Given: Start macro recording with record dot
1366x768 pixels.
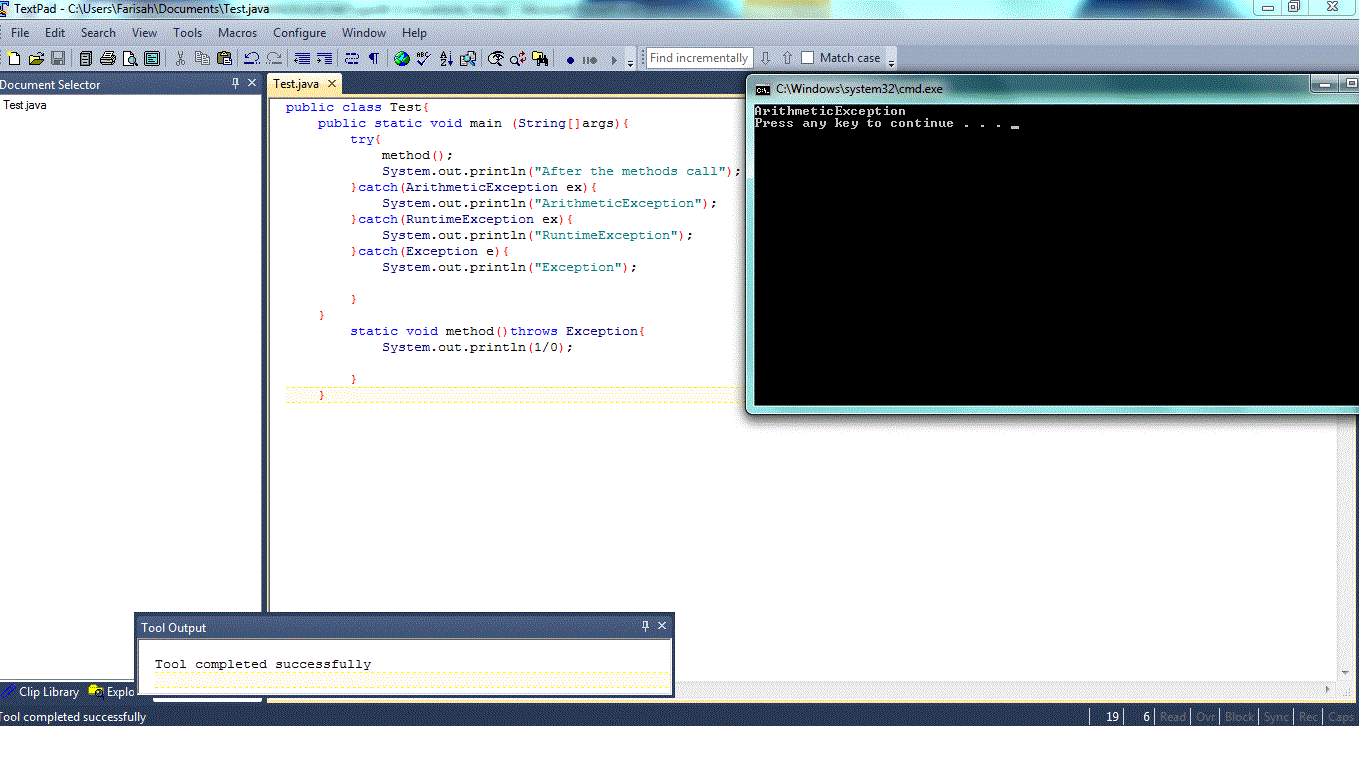Looking at the screenshot, I should tap(570, 60).
